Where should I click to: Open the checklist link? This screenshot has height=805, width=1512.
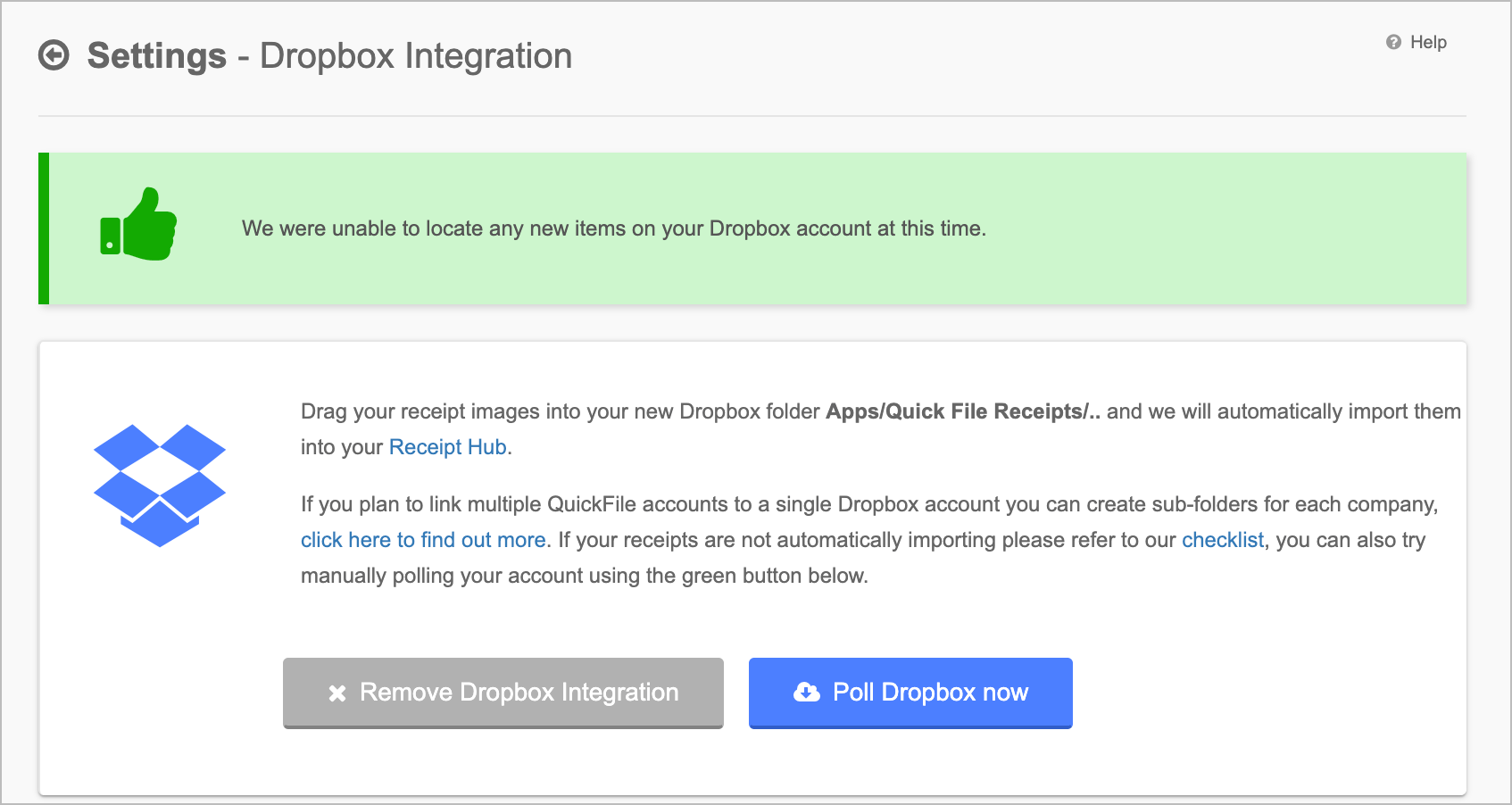[x=1223, y=540]
